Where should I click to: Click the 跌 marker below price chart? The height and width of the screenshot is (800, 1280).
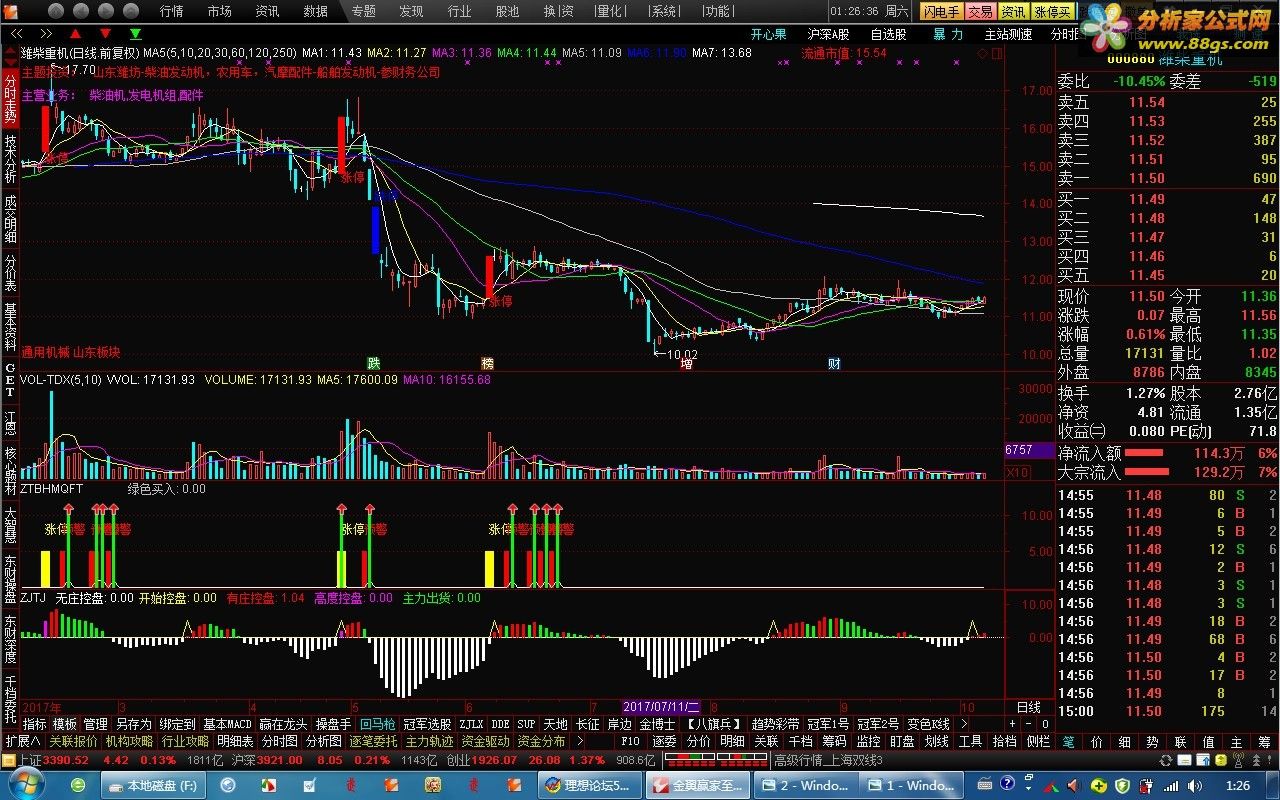pyautogui.click(x=373, y=363)
